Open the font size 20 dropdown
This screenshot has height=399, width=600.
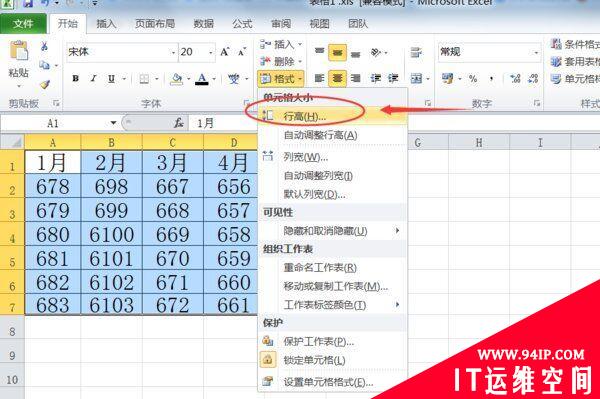[211, 52]
